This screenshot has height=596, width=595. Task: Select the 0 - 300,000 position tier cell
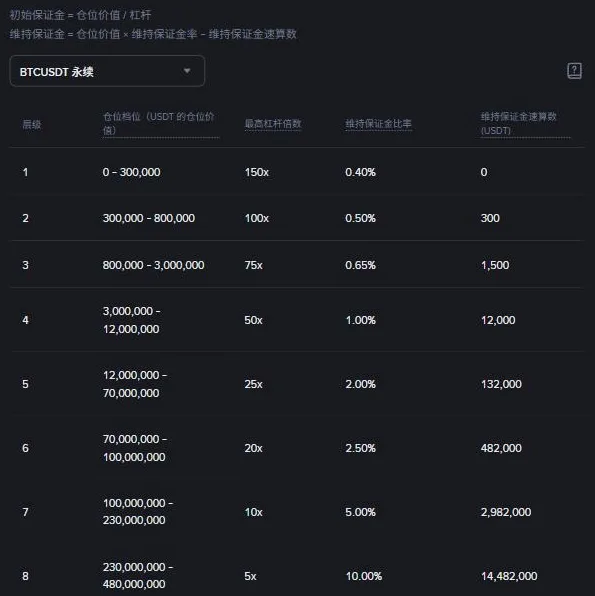click(x=132, y=172)
